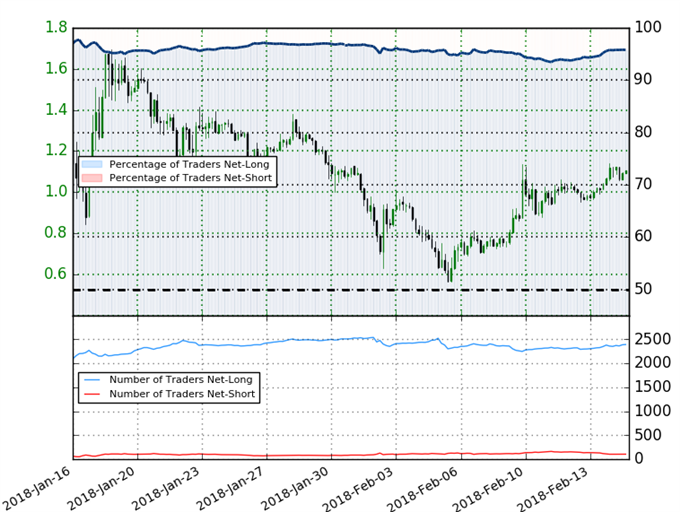Click the 1000 label on lower right axis
Image resolution: width=680 pixels, height=512 pixels.
click(x=653, y=411)
